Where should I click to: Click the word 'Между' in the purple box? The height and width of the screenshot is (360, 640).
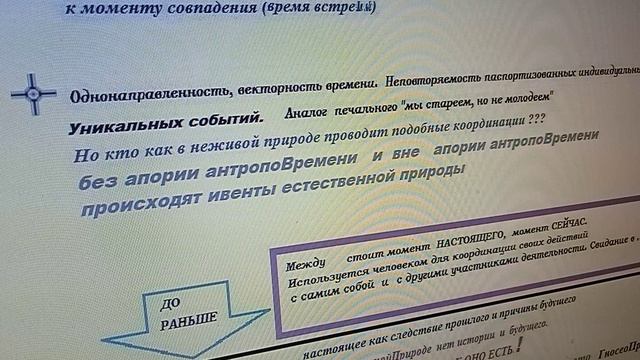pos(306,264)
